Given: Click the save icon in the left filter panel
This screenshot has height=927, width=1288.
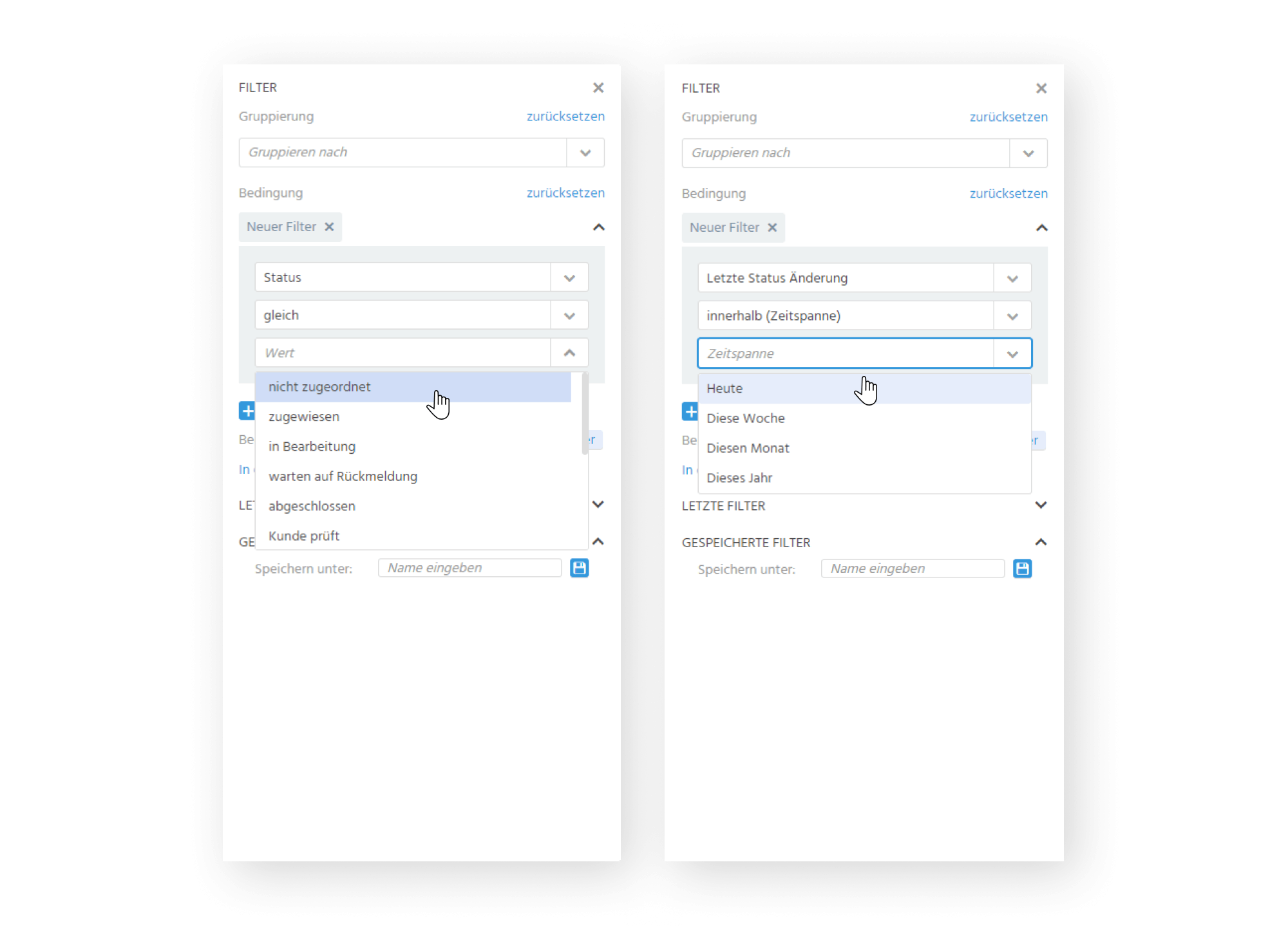Looking at the screenshot, I should pyautogui.click(x=579, y=568).
